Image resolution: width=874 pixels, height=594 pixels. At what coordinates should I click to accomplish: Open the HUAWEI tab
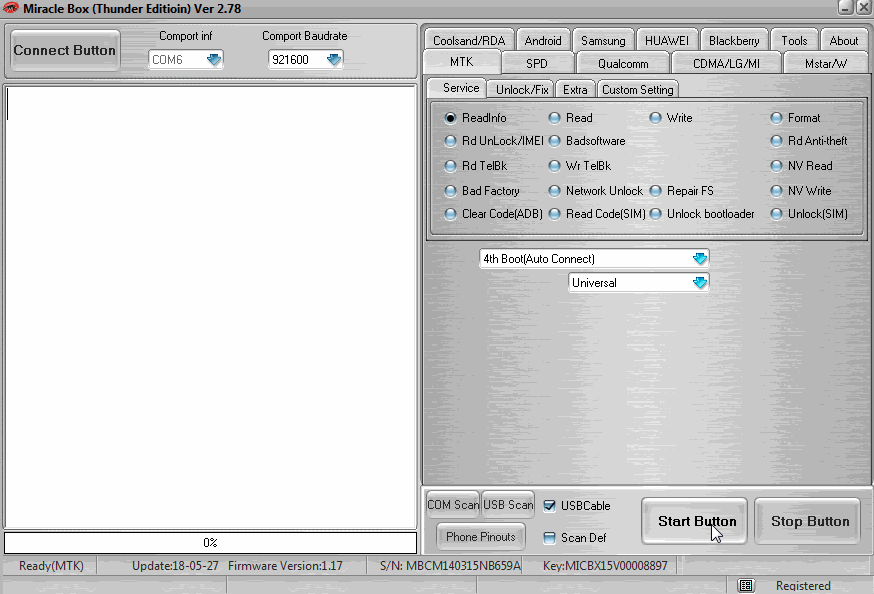pos(667,41)
